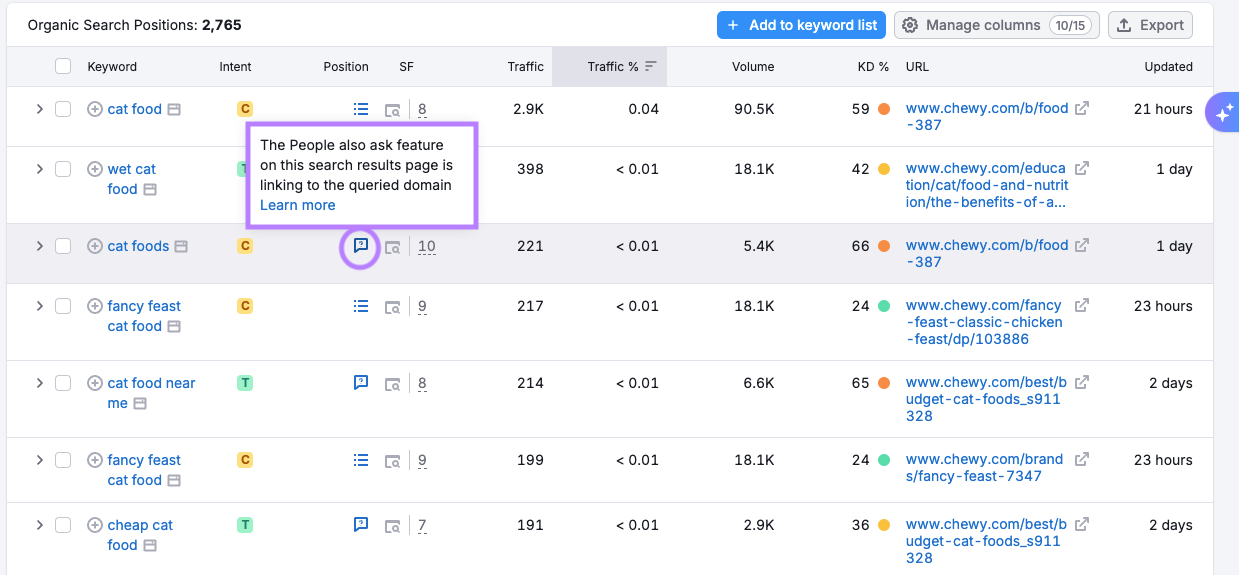Click the SF count 10 in "cat foods" row
The height and width of the screenshot is (575, 1239).
(x=427, y=246)
